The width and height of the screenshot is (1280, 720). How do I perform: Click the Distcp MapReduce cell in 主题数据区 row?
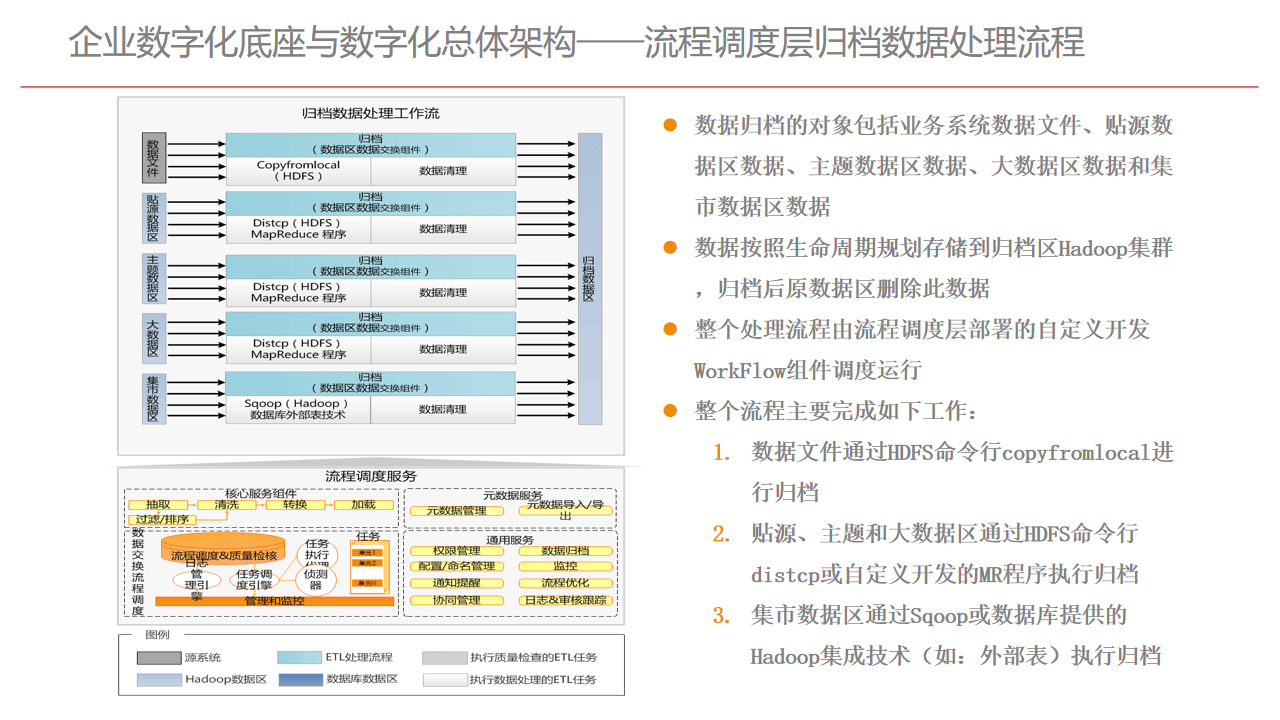point(298,292)
